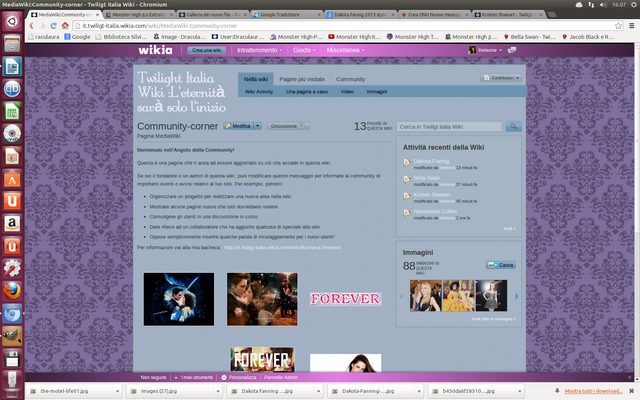Select the Pagine più visitate tab
Viewport: 640px width, 400px height.
(x=302, y=79)
